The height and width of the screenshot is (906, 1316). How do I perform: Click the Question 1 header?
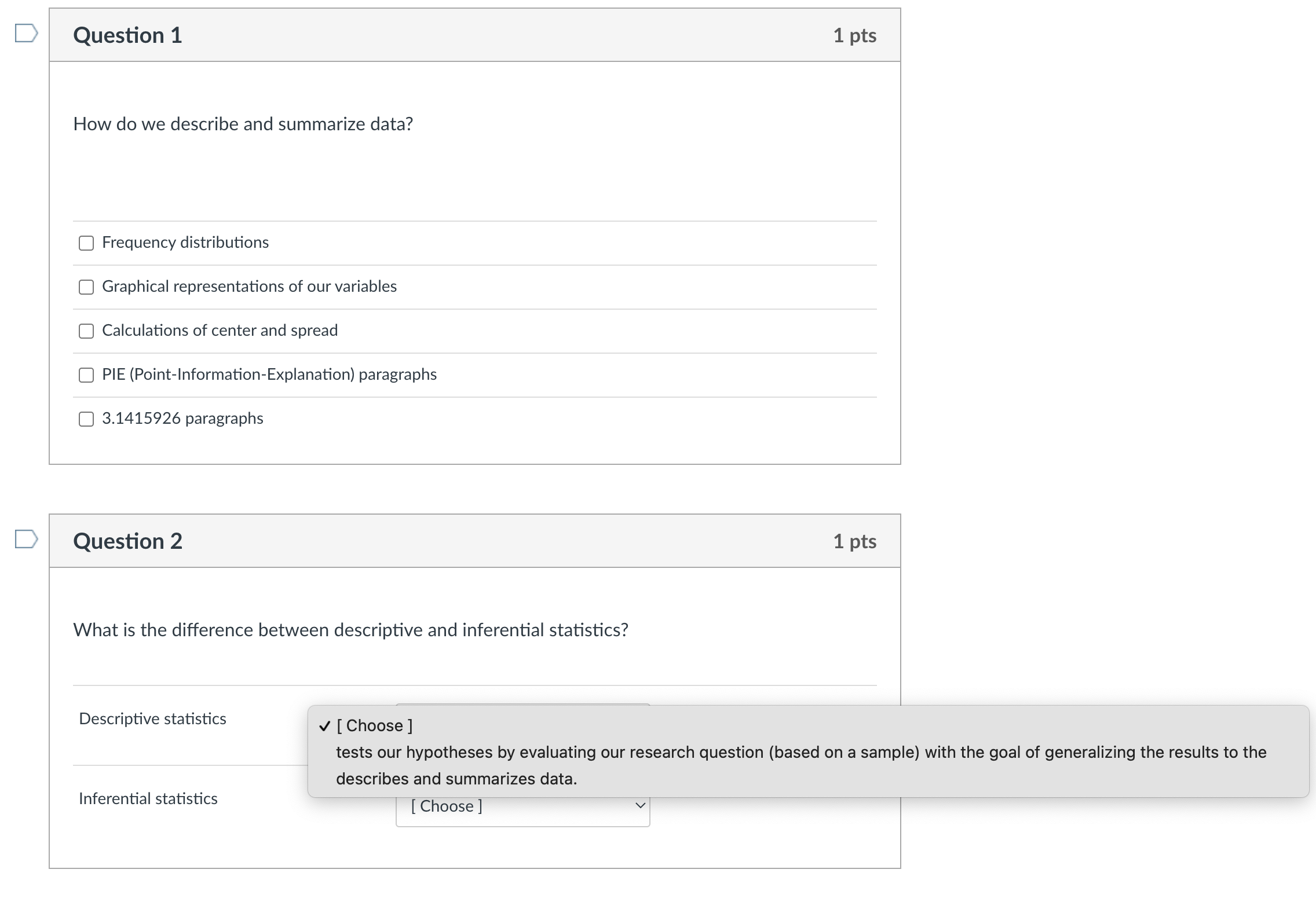pos(127,35)
